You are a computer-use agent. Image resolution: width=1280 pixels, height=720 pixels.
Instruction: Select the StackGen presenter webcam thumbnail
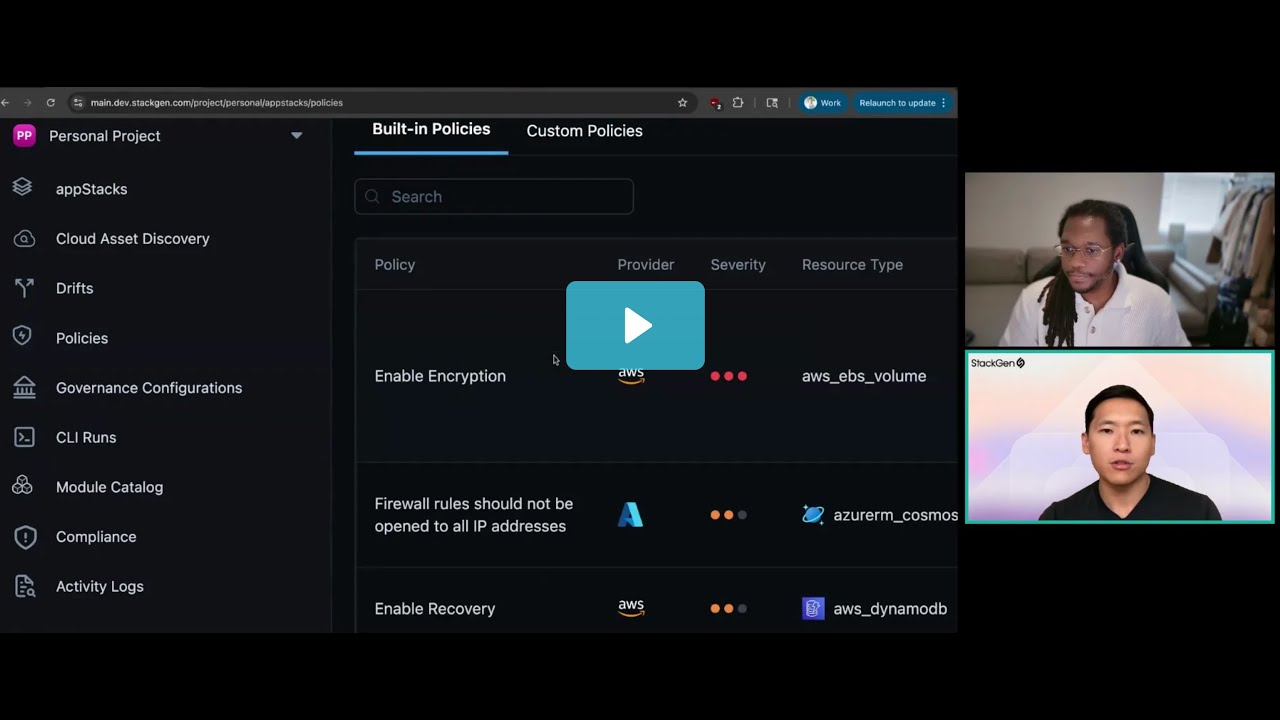point(1119,437)
